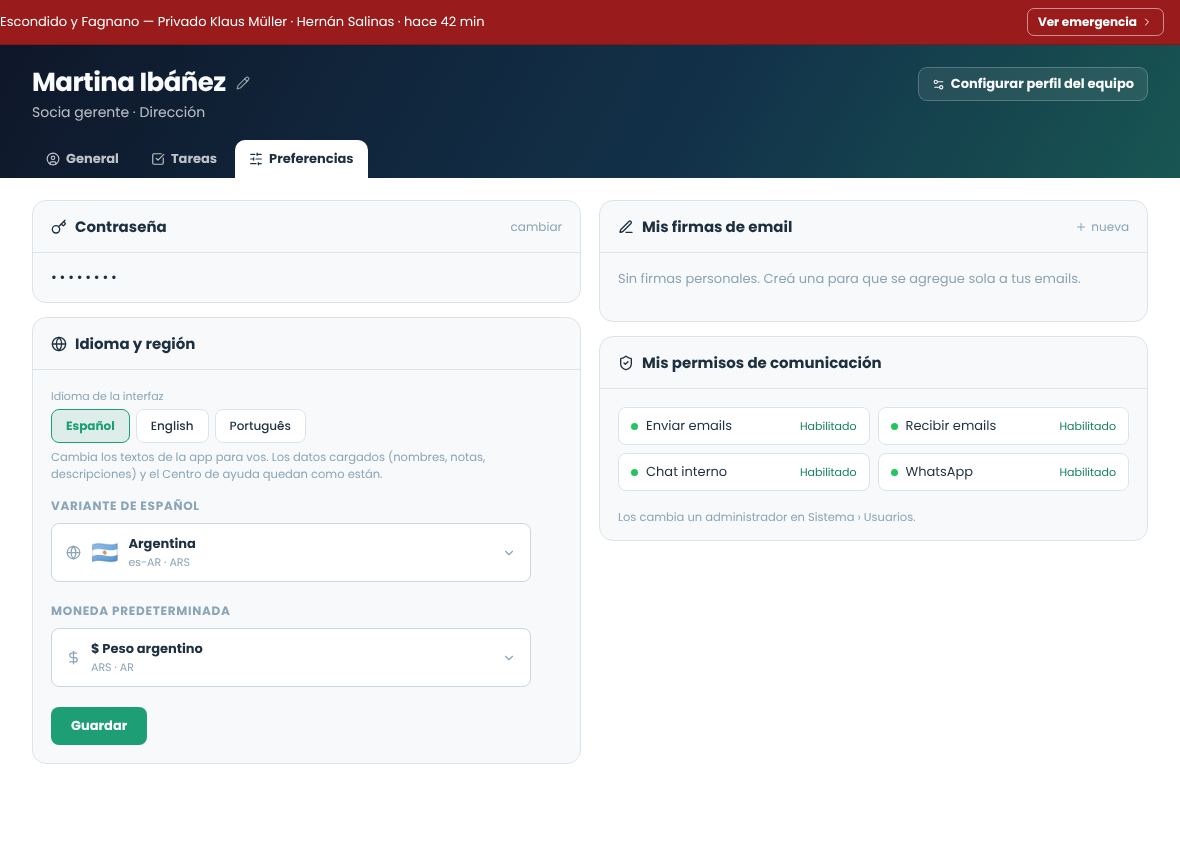Open the Peso argentino currency dropdown

[290, 657]
